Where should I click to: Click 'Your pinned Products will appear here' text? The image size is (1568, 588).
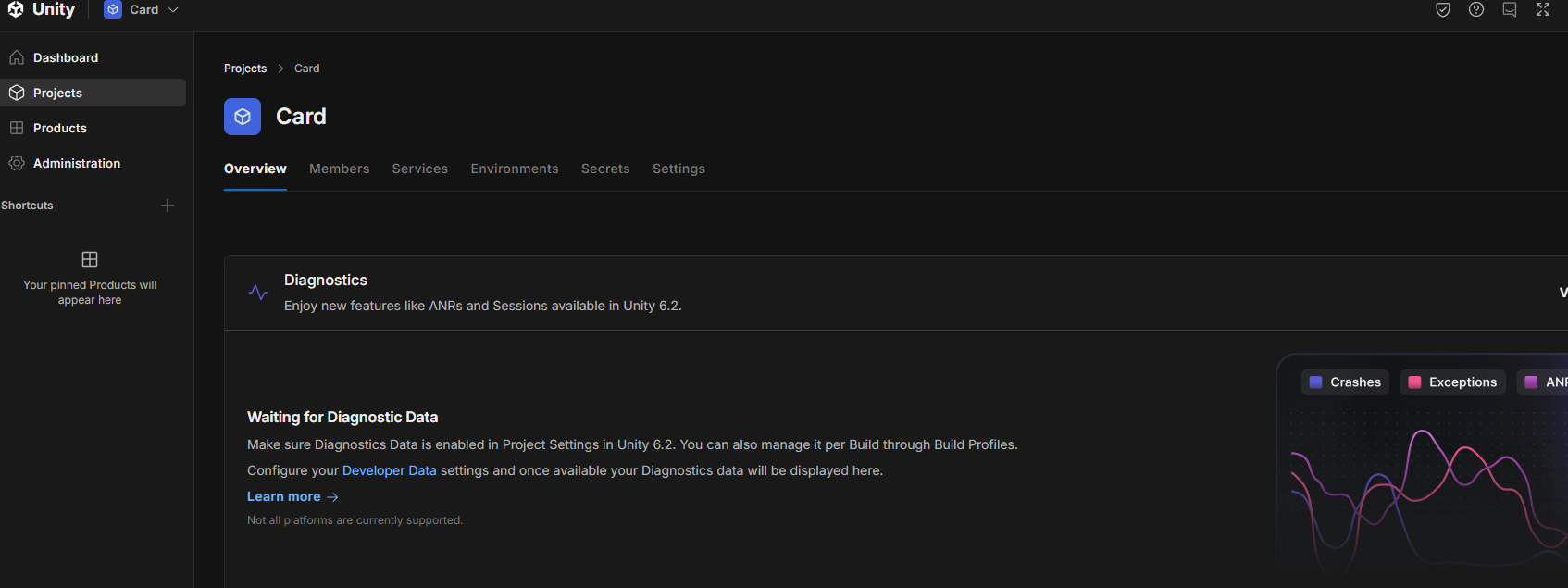click(90, 293)
